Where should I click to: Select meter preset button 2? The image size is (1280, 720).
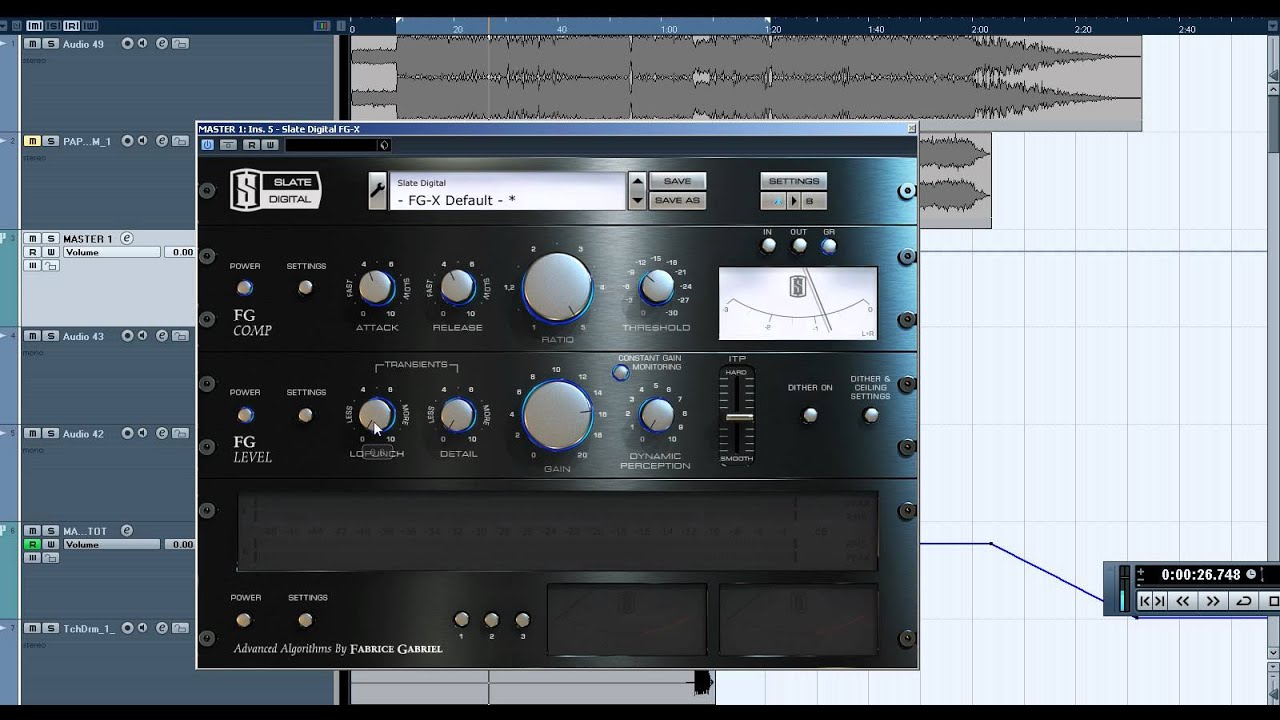491,620
